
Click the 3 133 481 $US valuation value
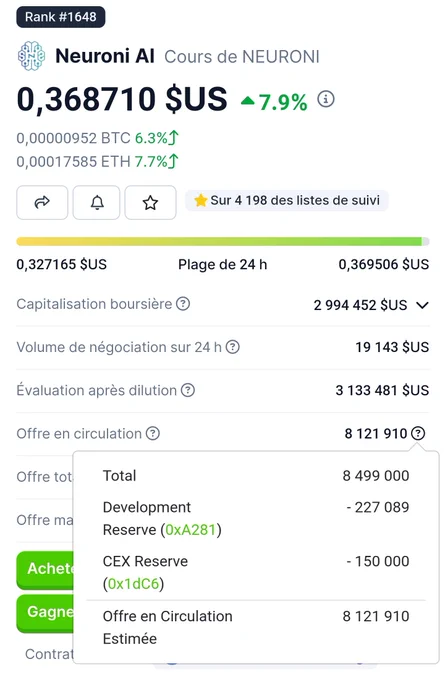[x=382, y=390]
